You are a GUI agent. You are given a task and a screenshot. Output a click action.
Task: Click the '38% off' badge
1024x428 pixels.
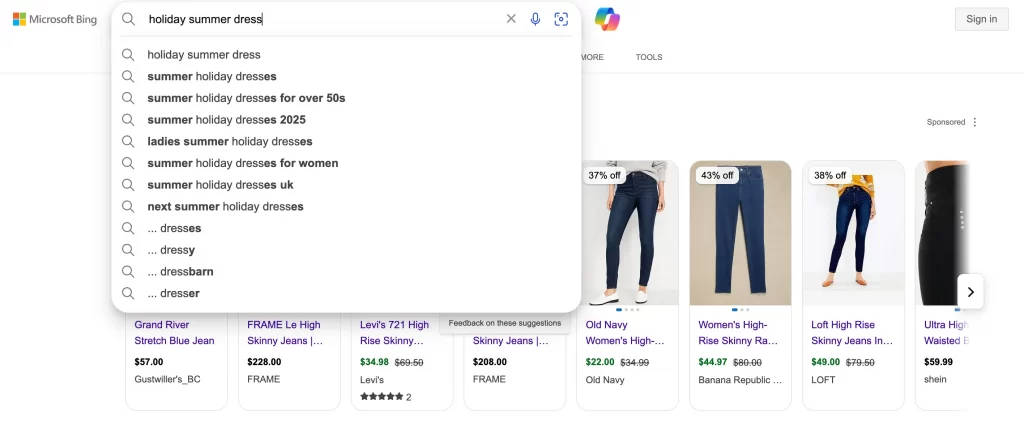tap(830, 175)
